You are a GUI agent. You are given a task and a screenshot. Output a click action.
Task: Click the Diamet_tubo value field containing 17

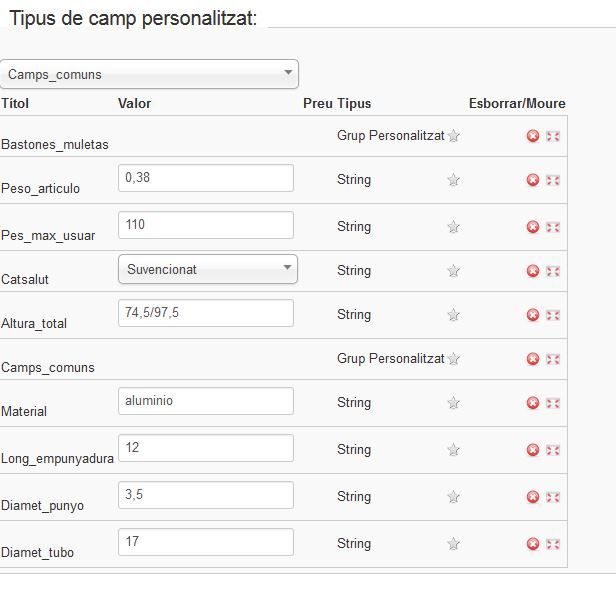(206, 542)
